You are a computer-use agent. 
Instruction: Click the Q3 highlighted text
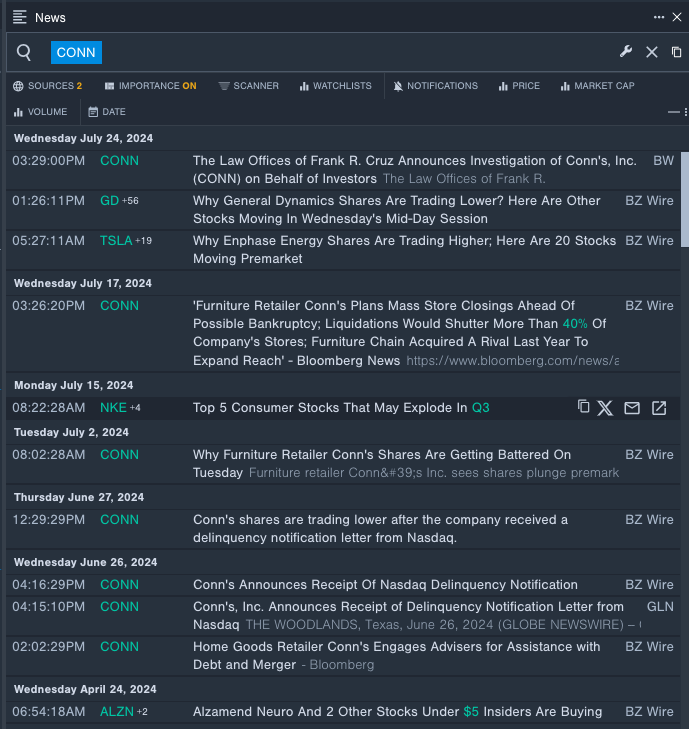pyautogui.click(x=481, y=408)
